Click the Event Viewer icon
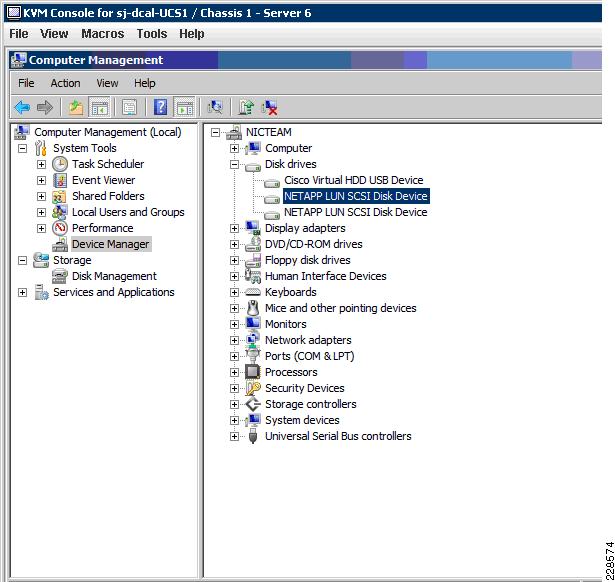 [x=60, y=180]
